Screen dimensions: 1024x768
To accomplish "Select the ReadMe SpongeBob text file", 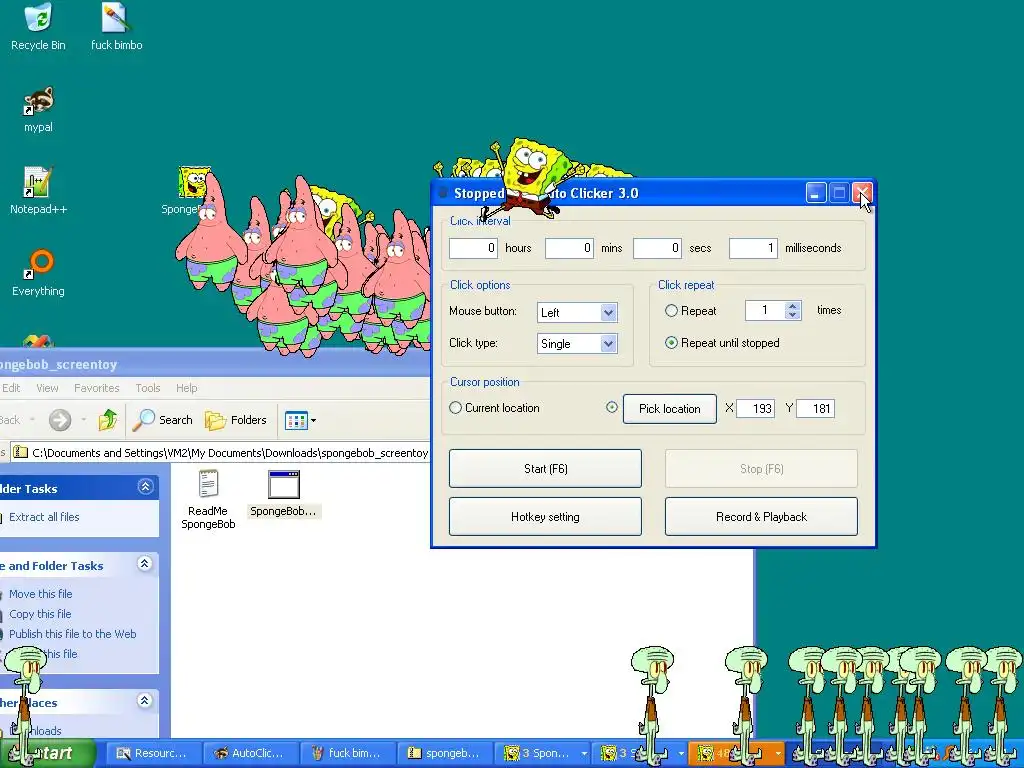I will 208,500.
